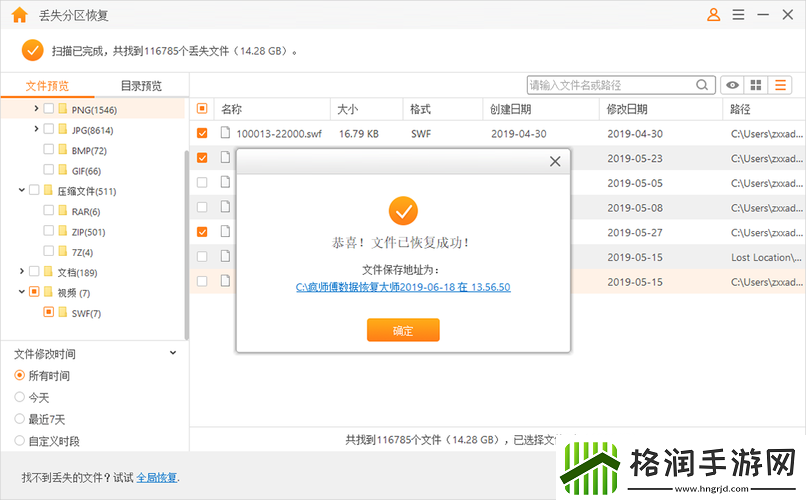Screen dimensions: 806x500
Task: Check the PNG(1546) checkbox
Action: click(48, 108)
